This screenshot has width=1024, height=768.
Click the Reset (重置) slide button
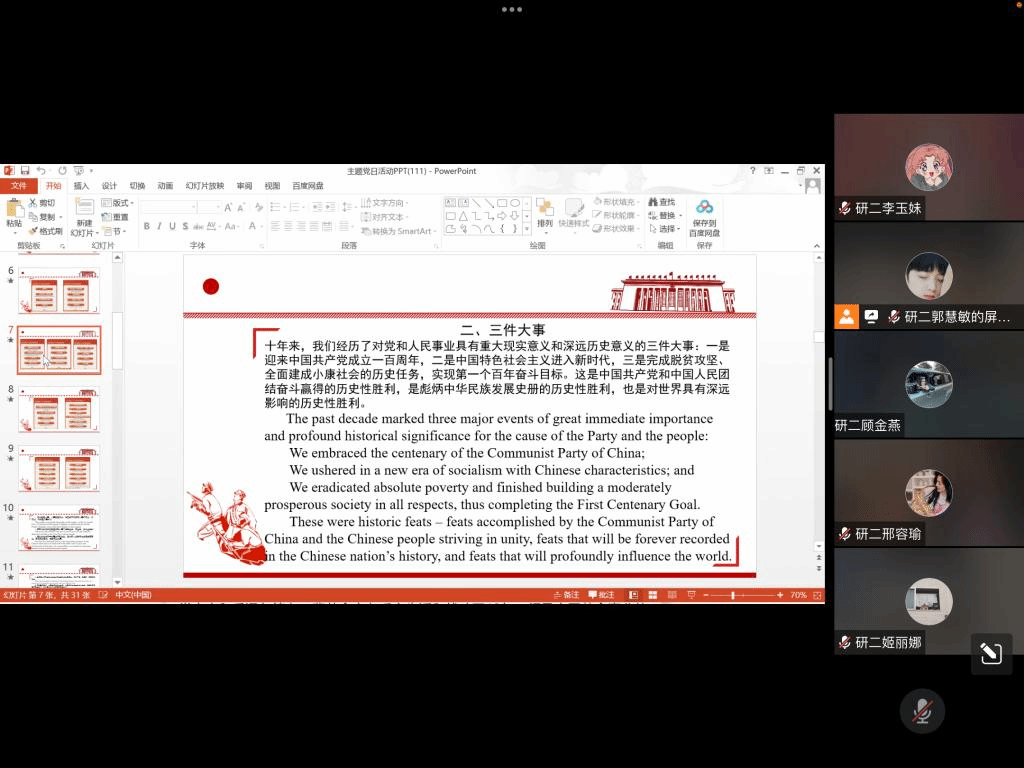point(116,217)
